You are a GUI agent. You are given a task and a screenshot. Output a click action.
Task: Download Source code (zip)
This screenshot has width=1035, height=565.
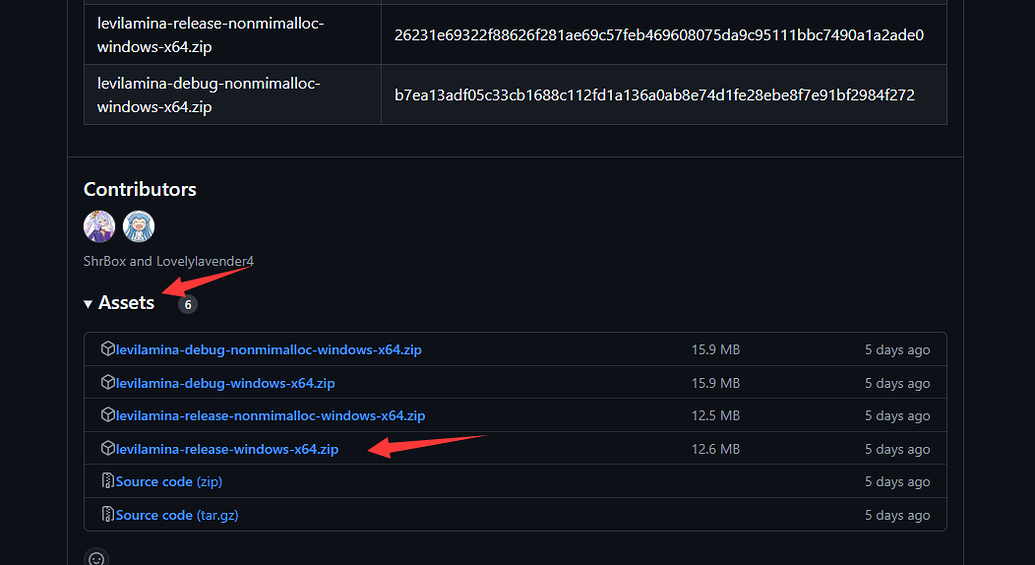168,481
